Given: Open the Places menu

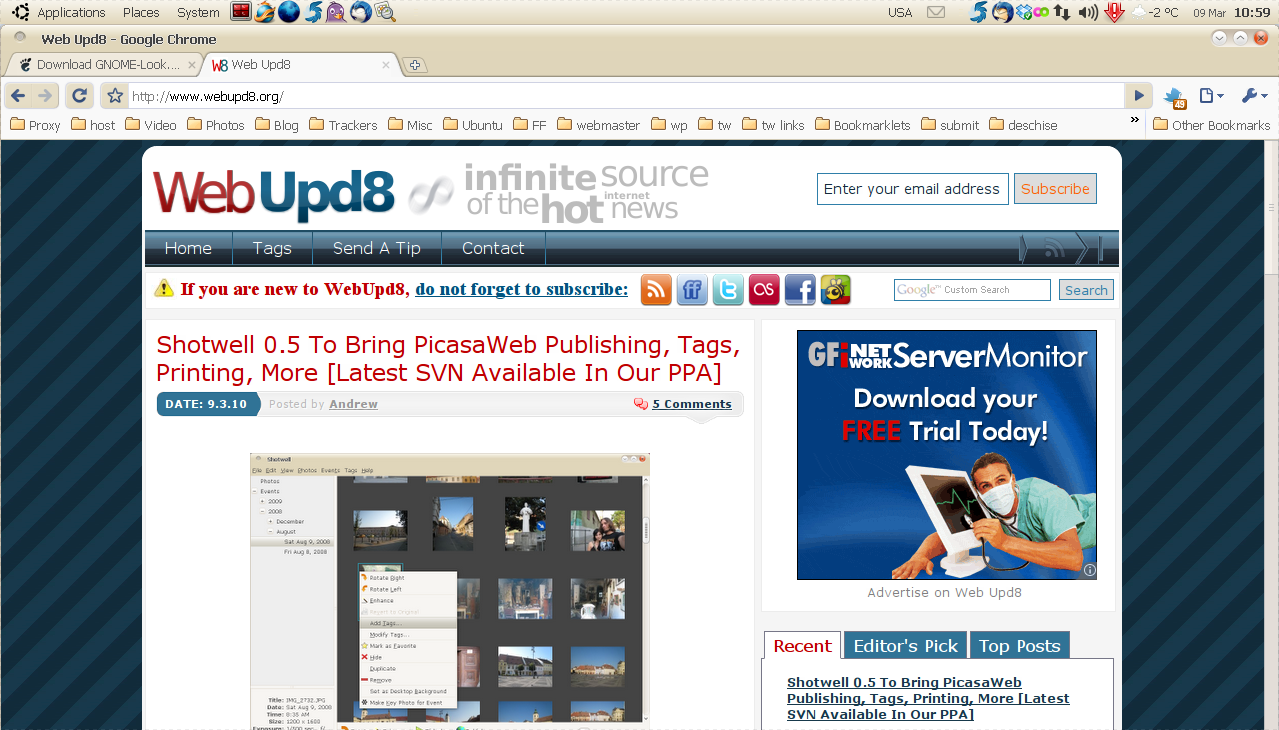Looking at the screenshot, I should point(141,12).
